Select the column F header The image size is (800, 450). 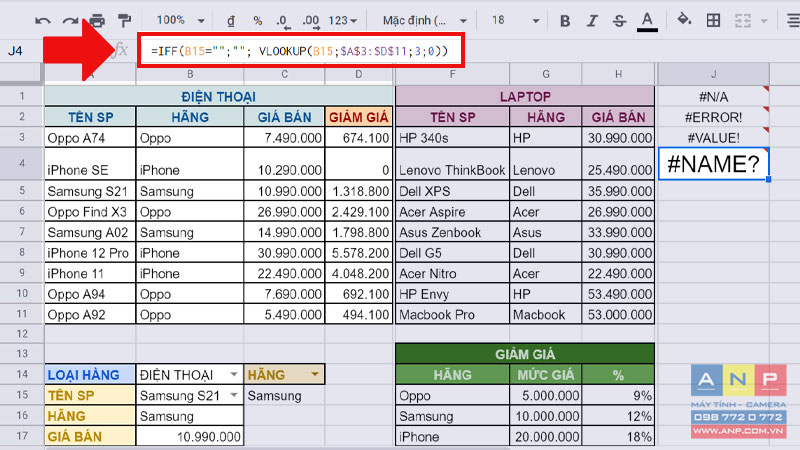(x=452, y=74)
